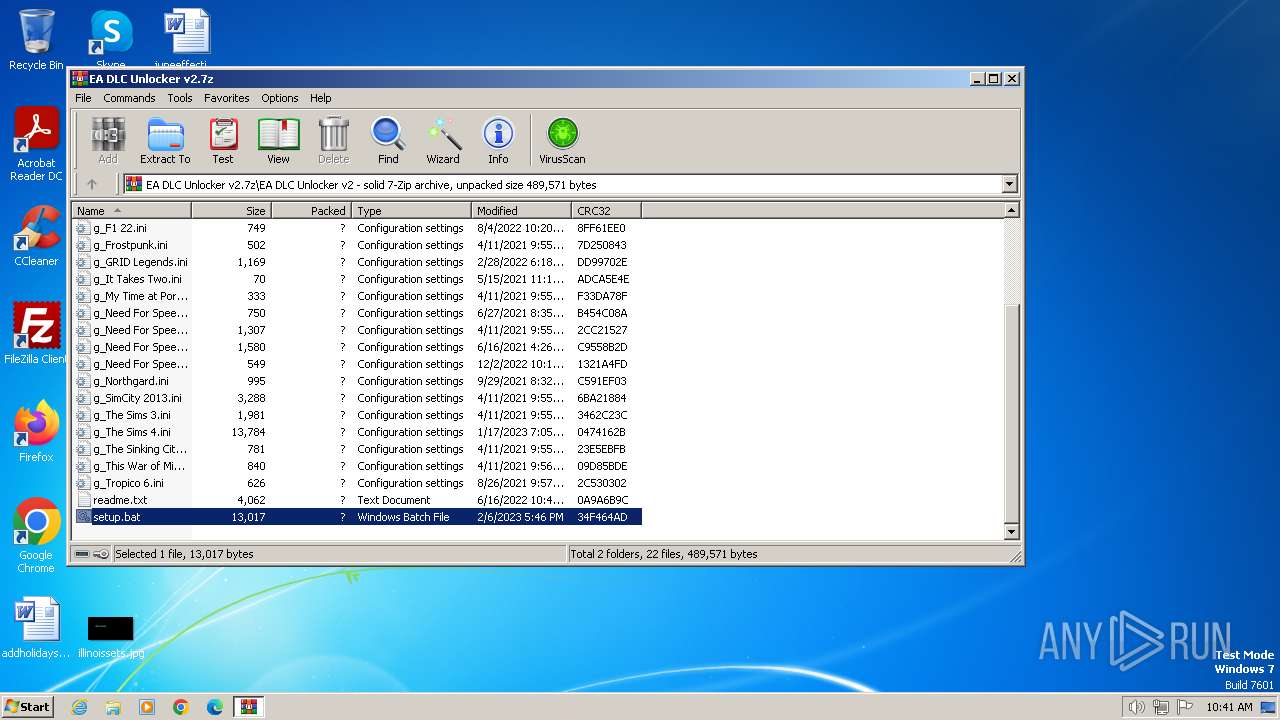1280x720 pixels.
Task: Go up one folder level arrow
Action: pyautogui.click(x=92, y=184)
